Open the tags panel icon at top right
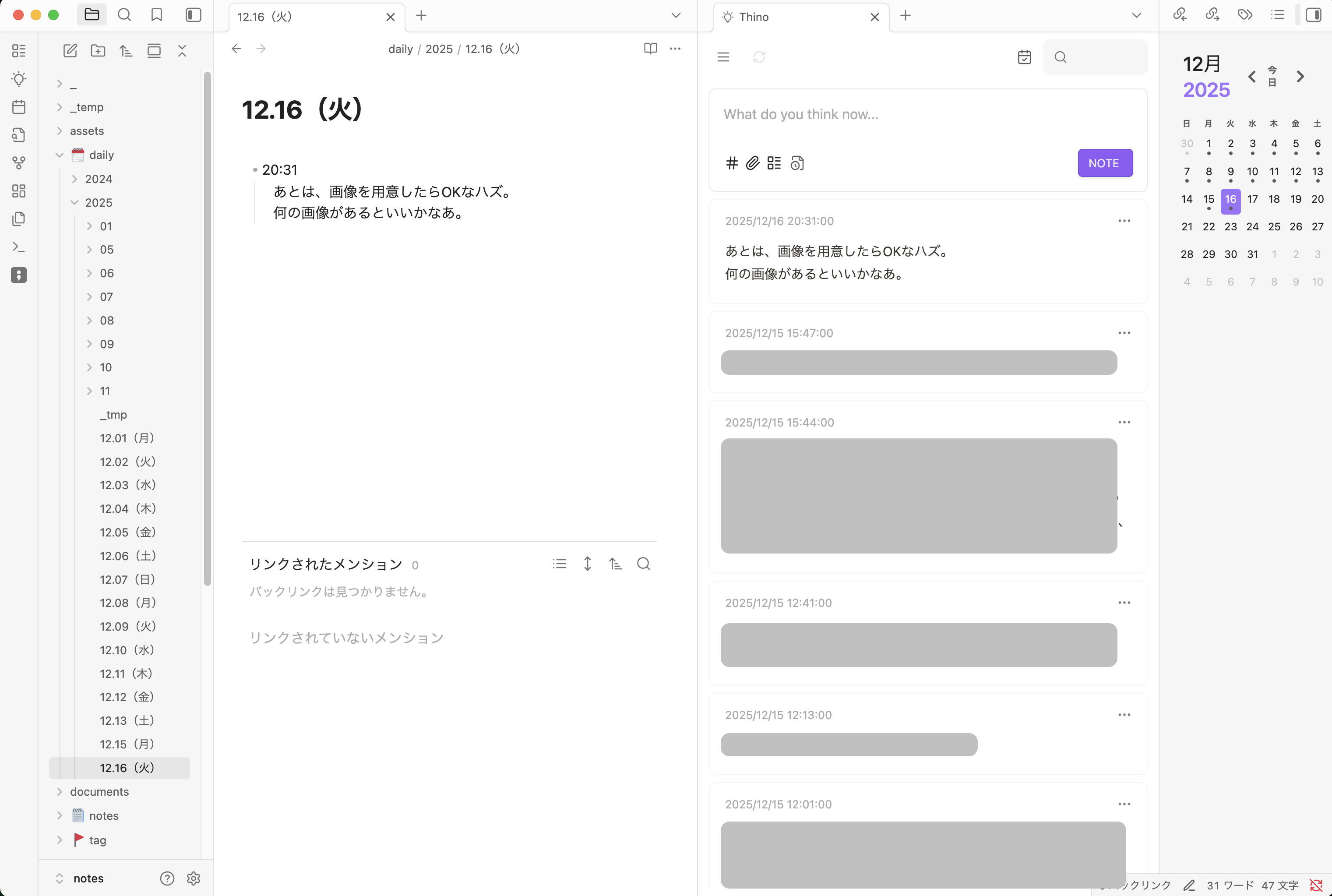 click(x=1245, y=14)
